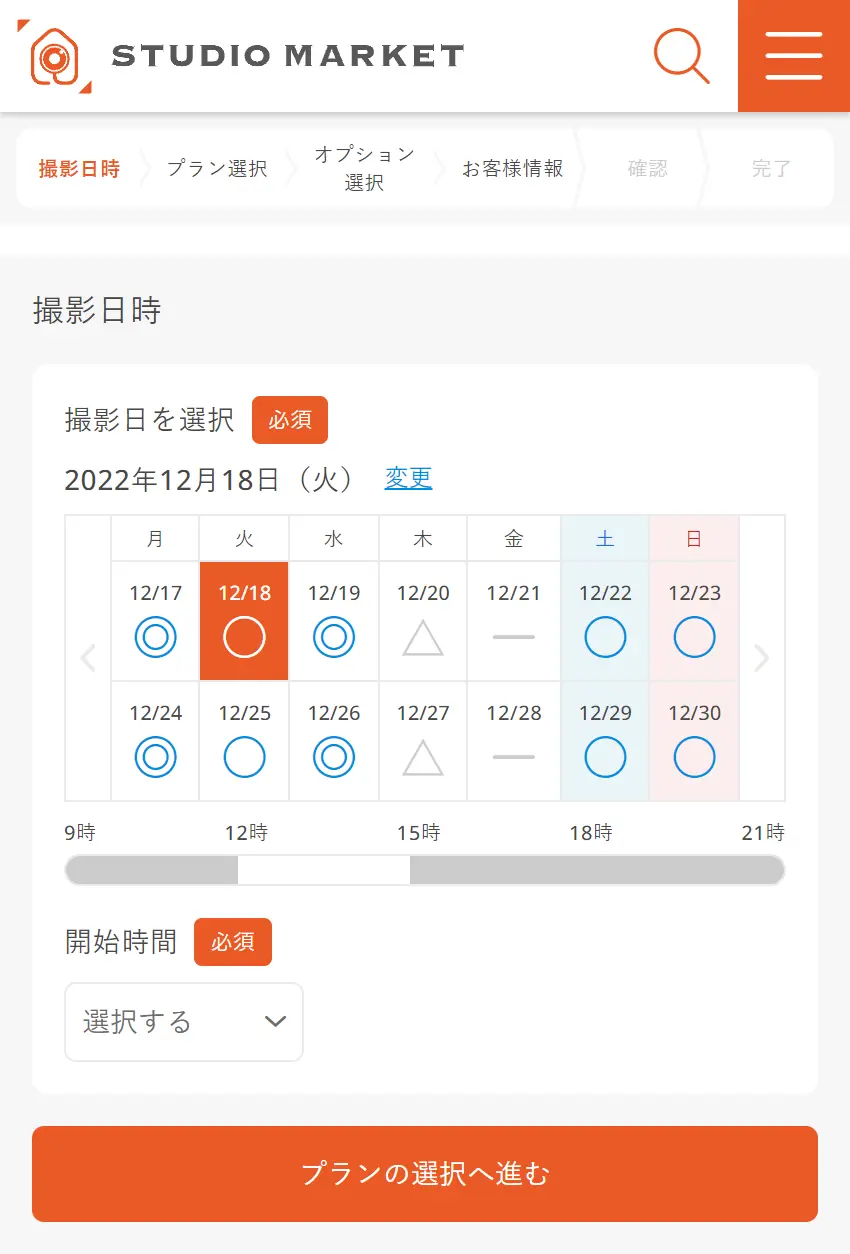Click the 土 weekday header
Screen dimensions: 850x1254
pos(605,539)
